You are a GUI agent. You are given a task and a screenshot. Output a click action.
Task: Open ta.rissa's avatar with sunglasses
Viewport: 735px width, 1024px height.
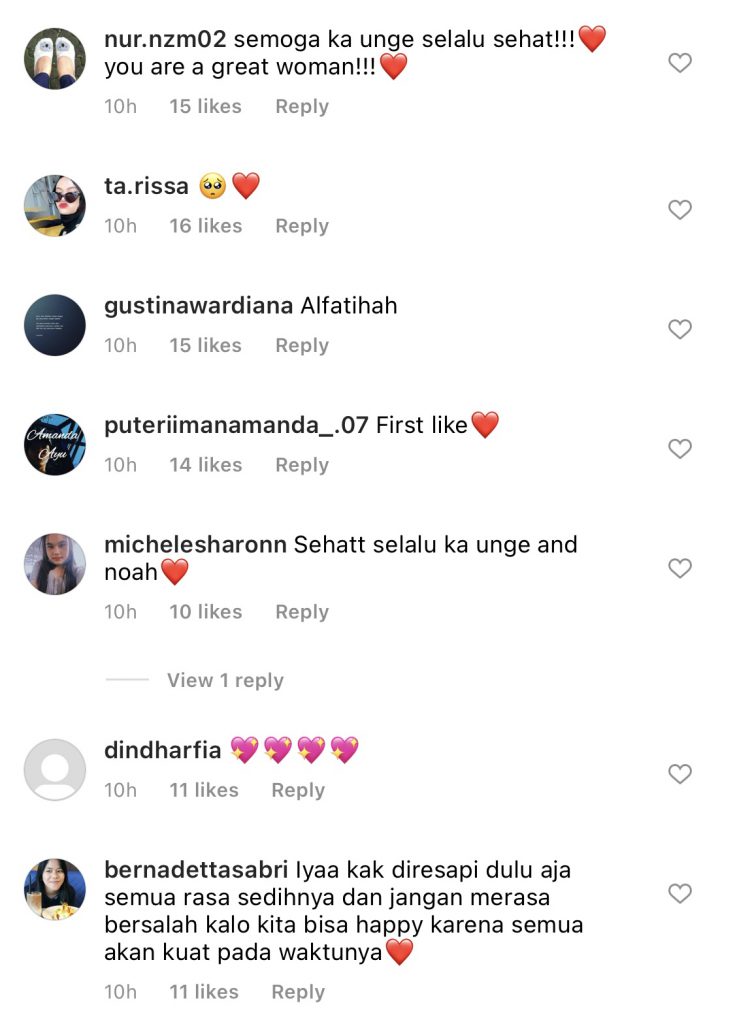(55, 206)
